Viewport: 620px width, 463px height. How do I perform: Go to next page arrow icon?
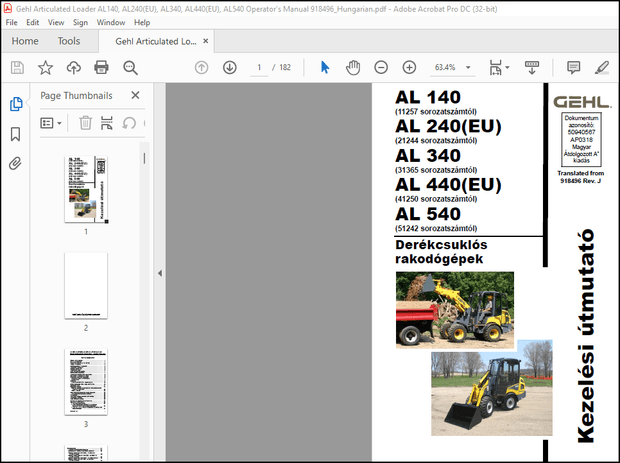click(x=230, y=68)
